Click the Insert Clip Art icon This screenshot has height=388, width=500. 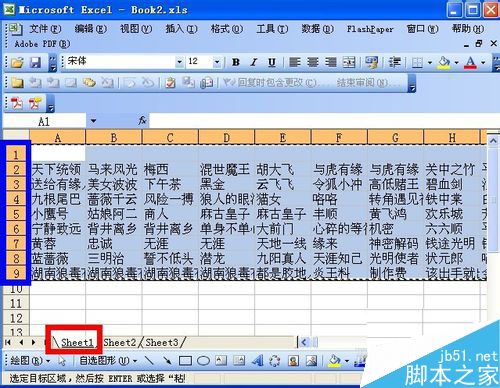tap(293, 360)
